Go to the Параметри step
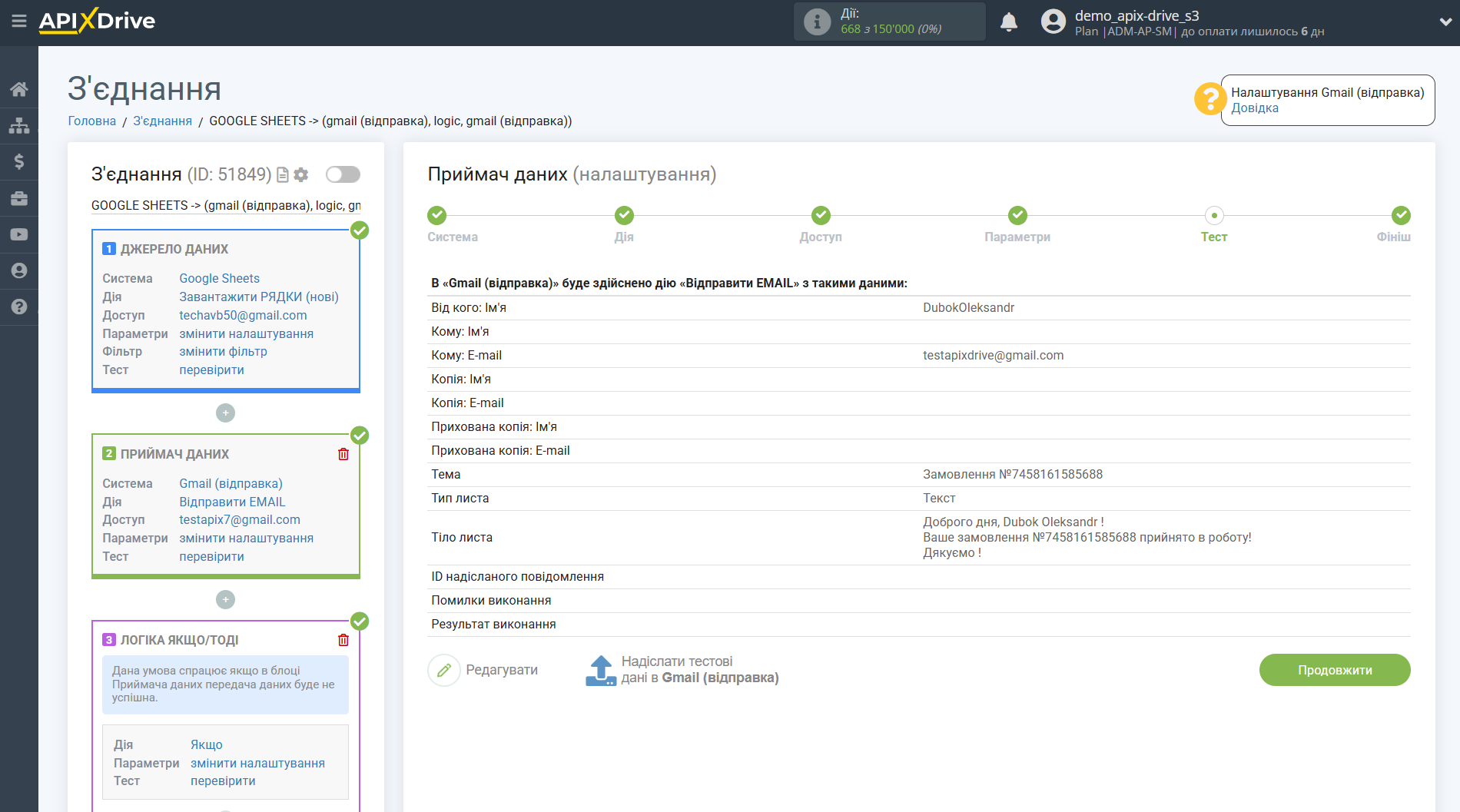 (x=1017, y=216)
